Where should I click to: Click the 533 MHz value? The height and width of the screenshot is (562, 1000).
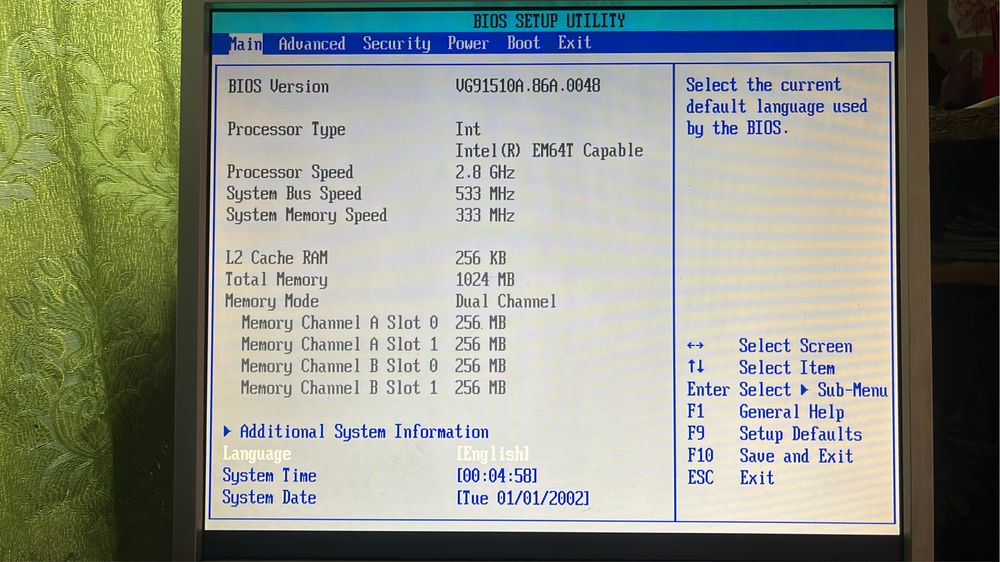(485, 194)
